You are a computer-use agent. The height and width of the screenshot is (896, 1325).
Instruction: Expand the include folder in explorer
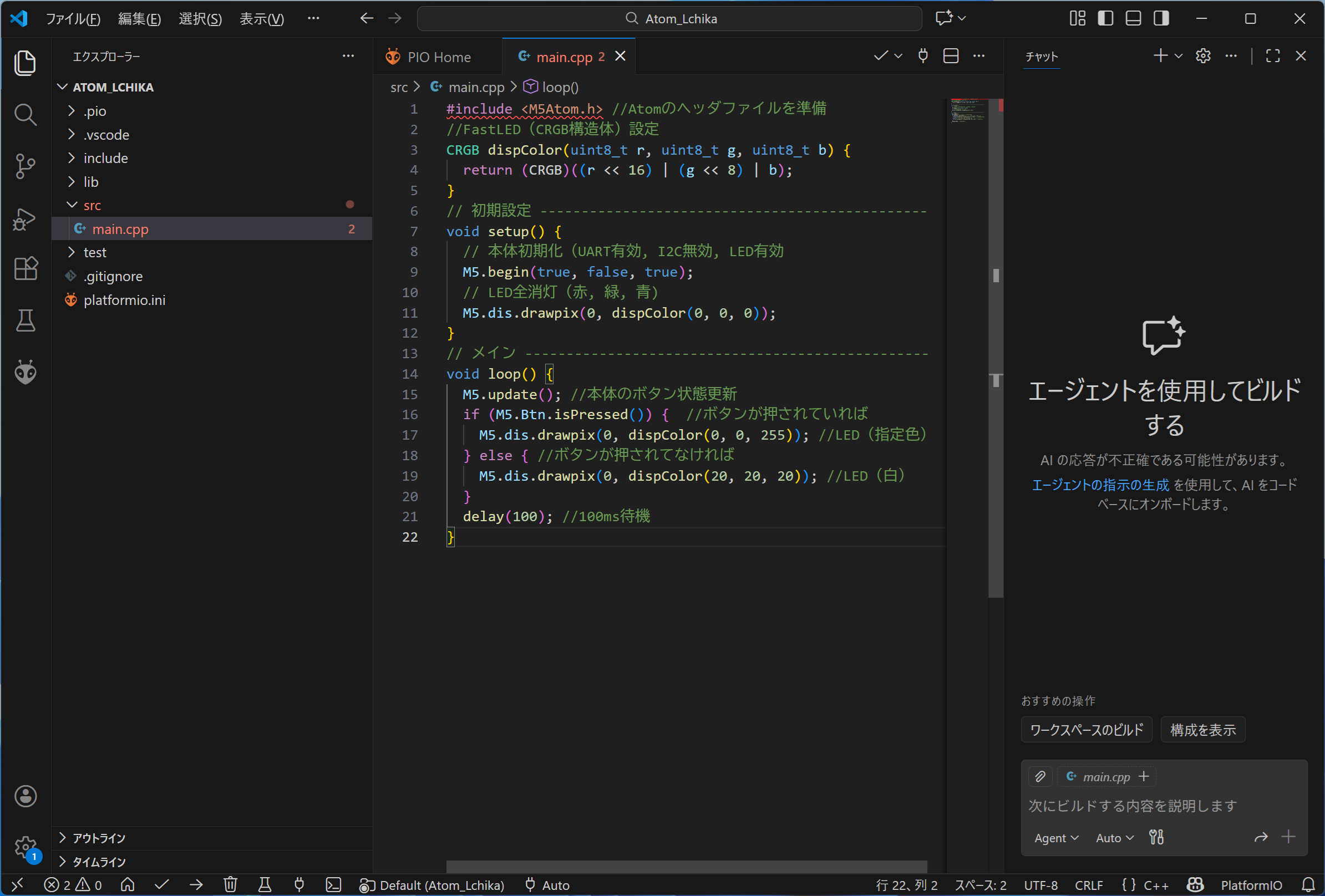tap(105, 158)
